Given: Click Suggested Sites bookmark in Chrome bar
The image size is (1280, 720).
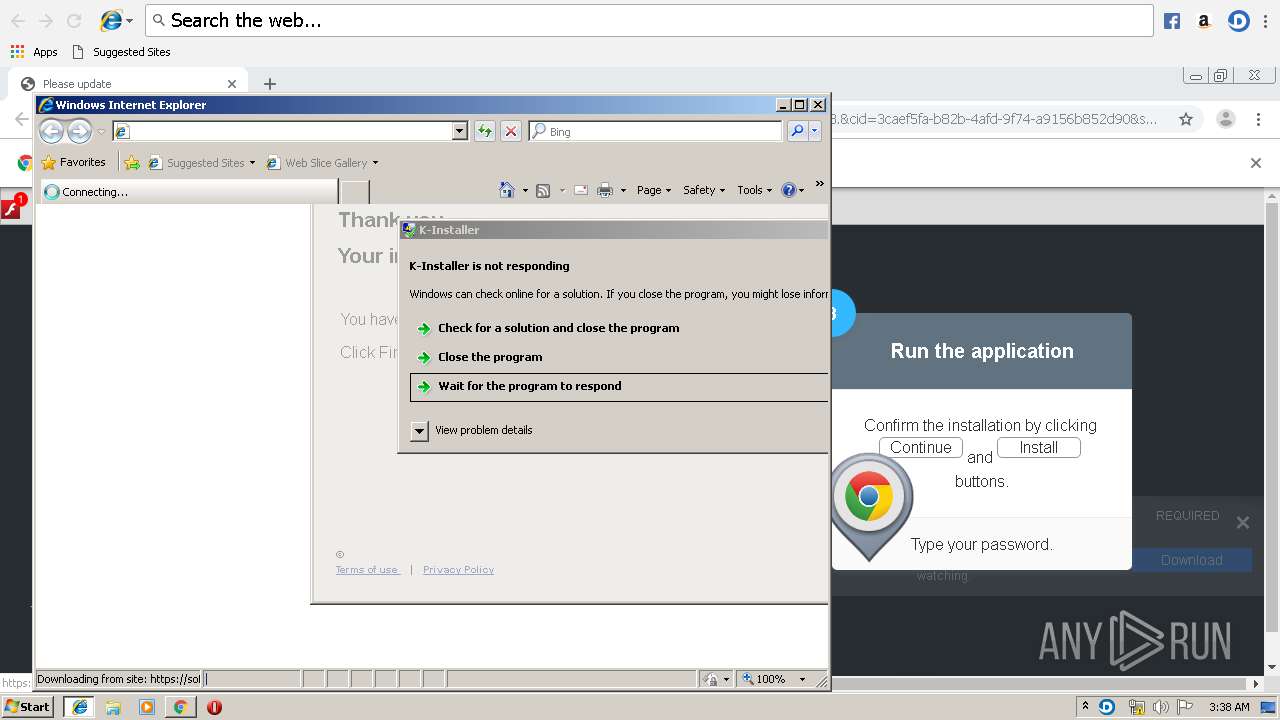Looking at the screenshot, I should (121, 52).
